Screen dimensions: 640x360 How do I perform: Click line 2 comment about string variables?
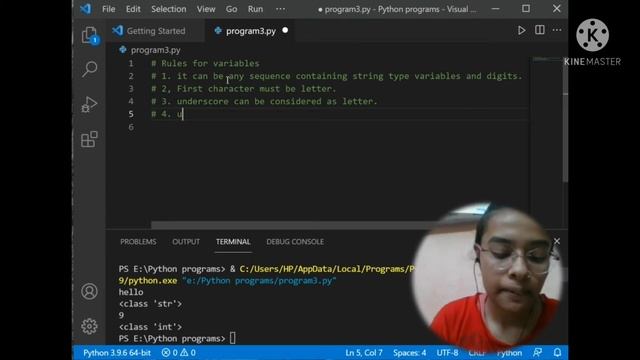point(337,76)
